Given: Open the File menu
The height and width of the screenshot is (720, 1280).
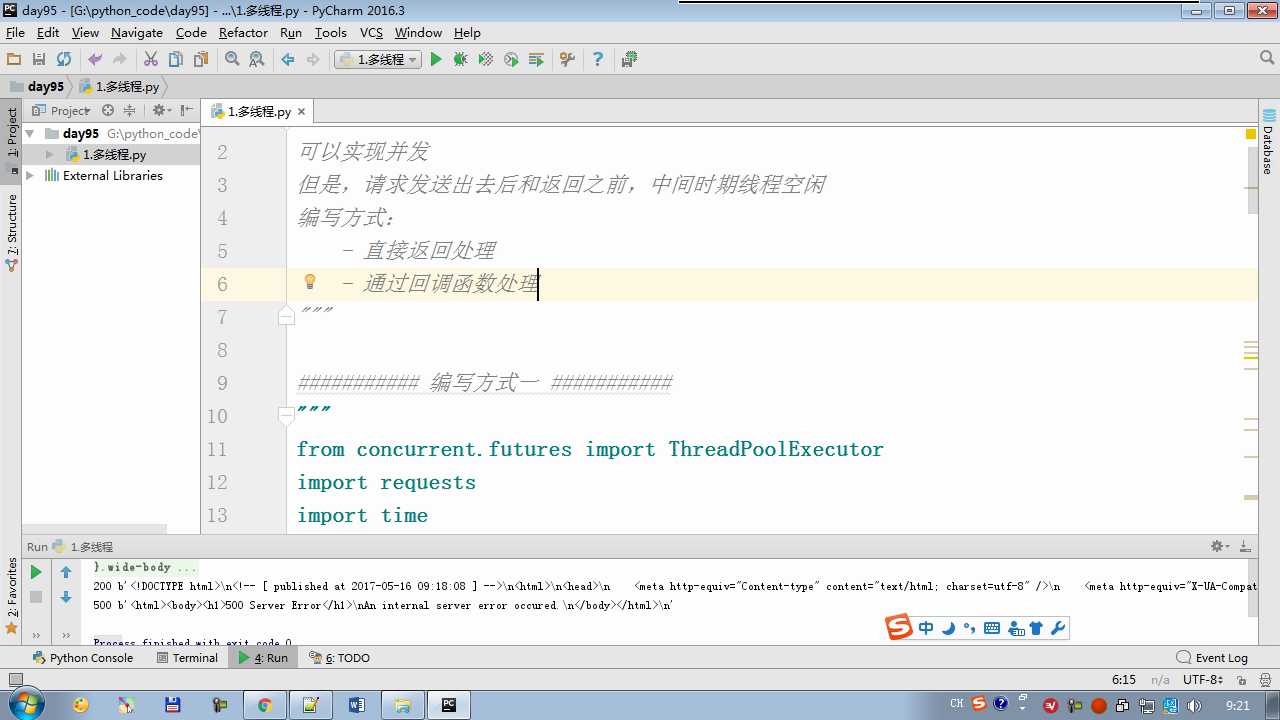Looking at the screenshot, I should pos(15,33).
